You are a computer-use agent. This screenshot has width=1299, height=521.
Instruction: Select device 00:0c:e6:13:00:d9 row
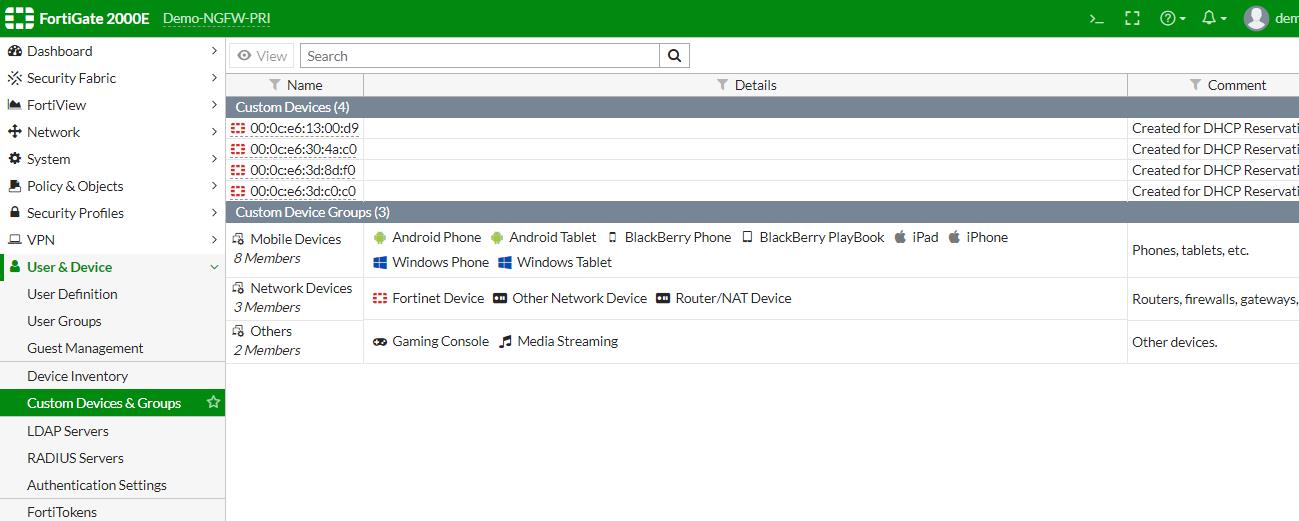pyautogui.click(x=762, y=128)
